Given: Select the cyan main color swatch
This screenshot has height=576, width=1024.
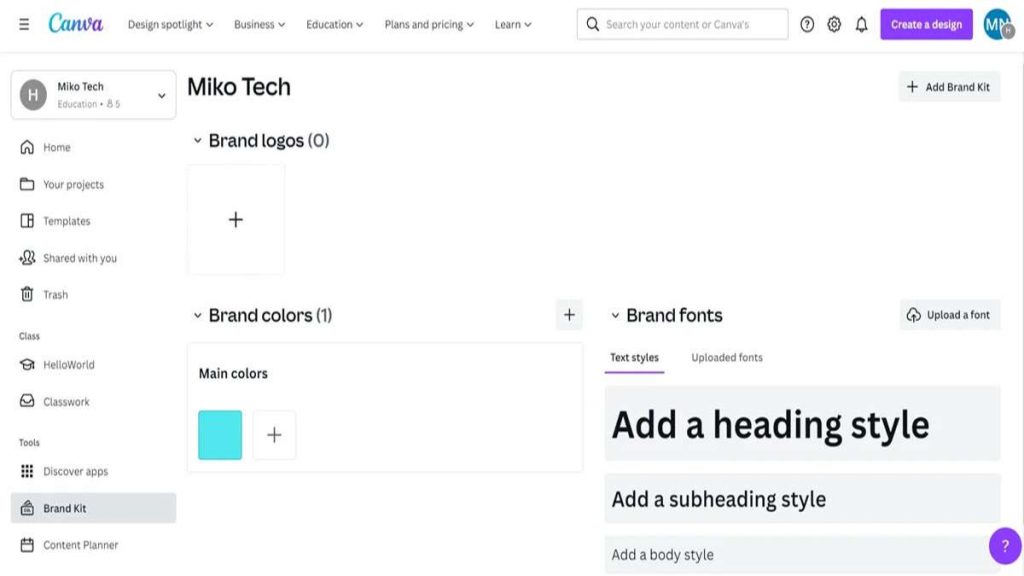Looking at the screenshot, I should point(220,435).
